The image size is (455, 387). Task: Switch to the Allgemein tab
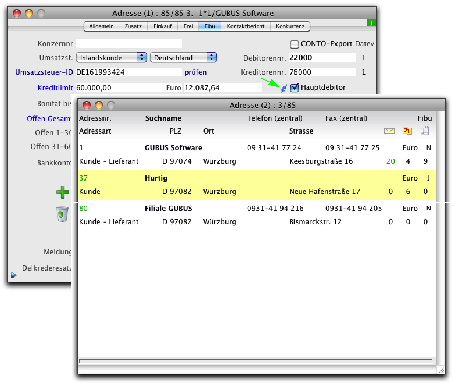point(101,26)
